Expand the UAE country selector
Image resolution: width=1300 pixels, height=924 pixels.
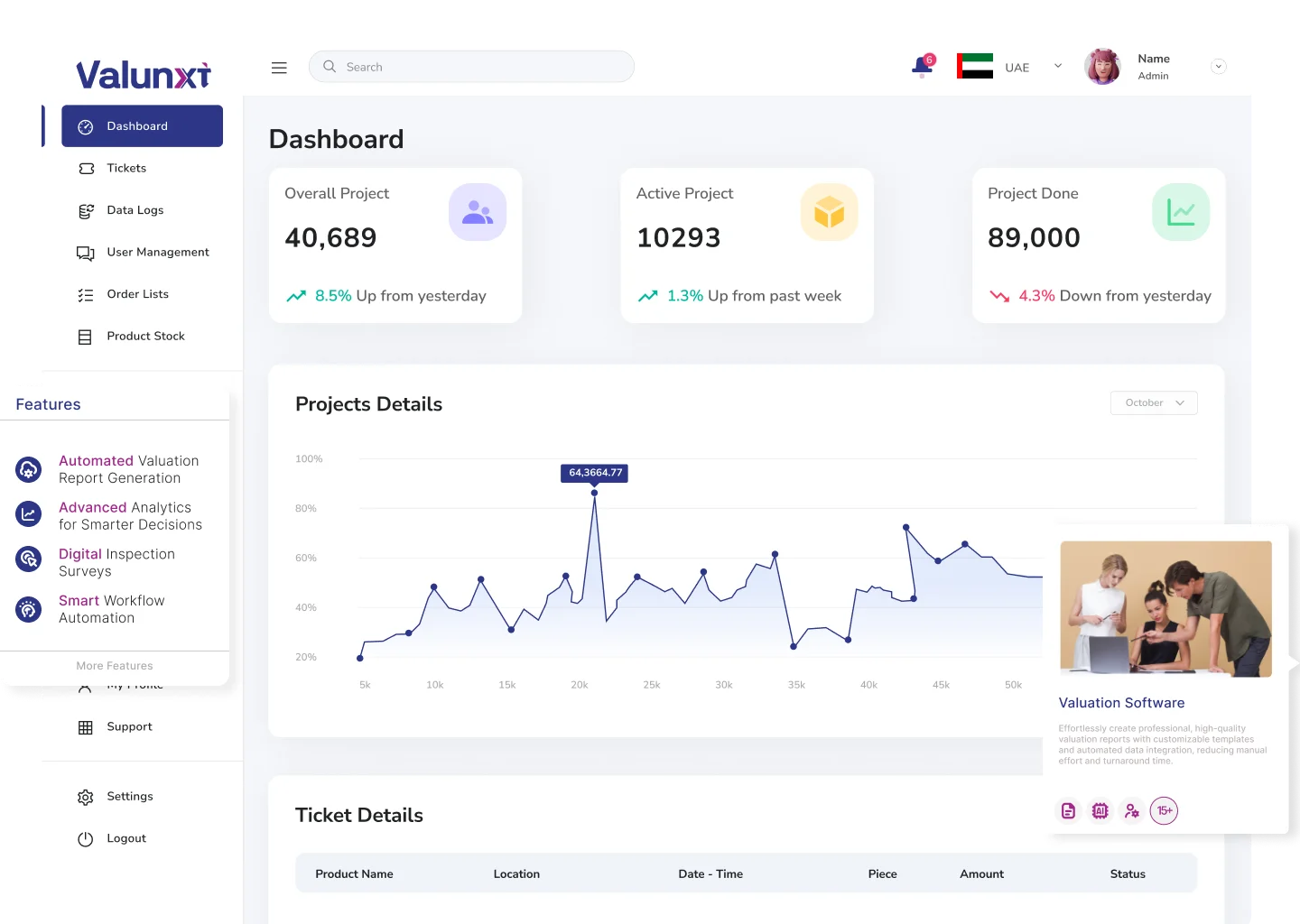tap(1056, 66)
